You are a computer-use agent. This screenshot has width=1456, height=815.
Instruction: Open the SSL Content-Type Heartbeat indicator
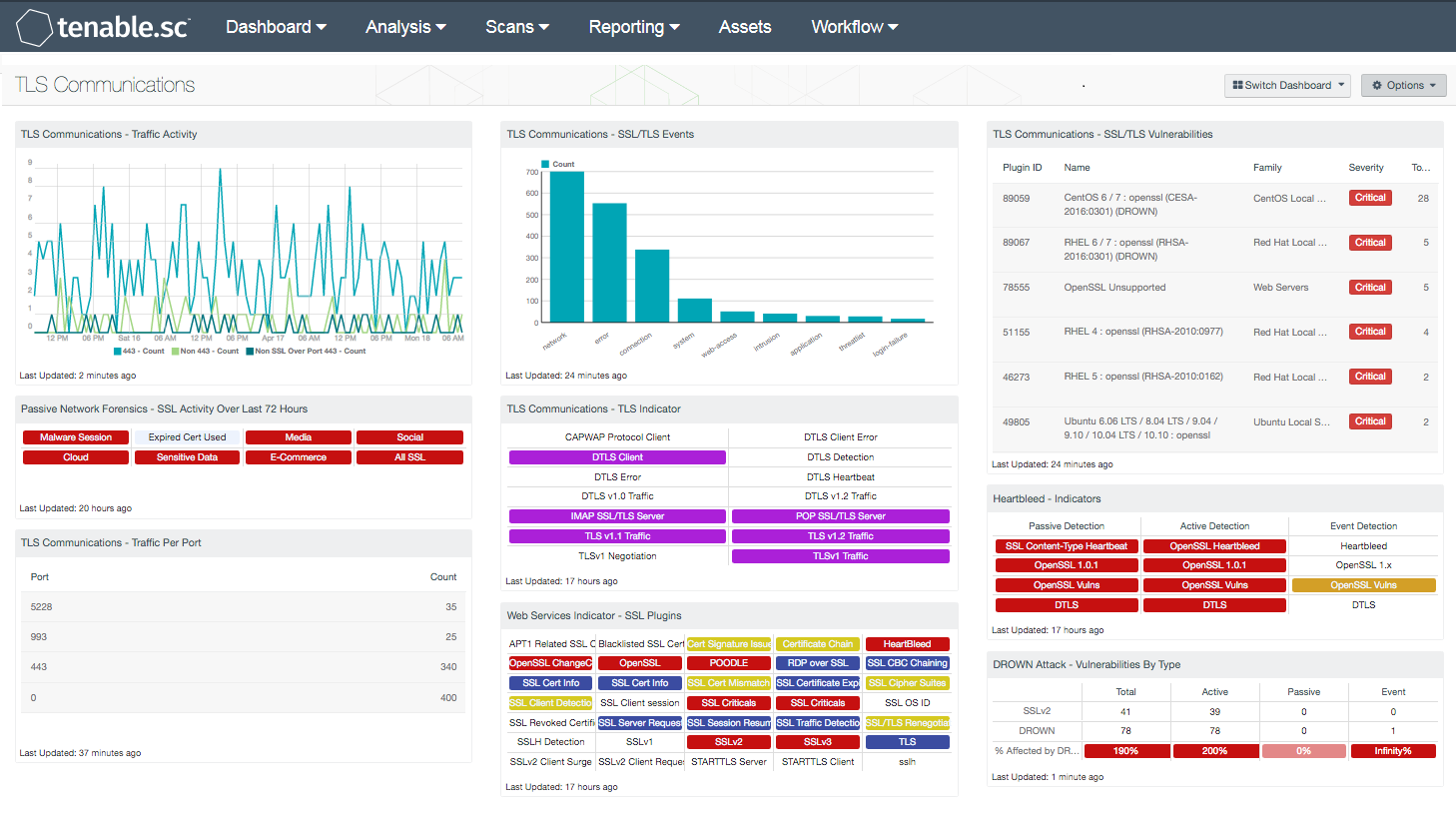pos(1067,546)
